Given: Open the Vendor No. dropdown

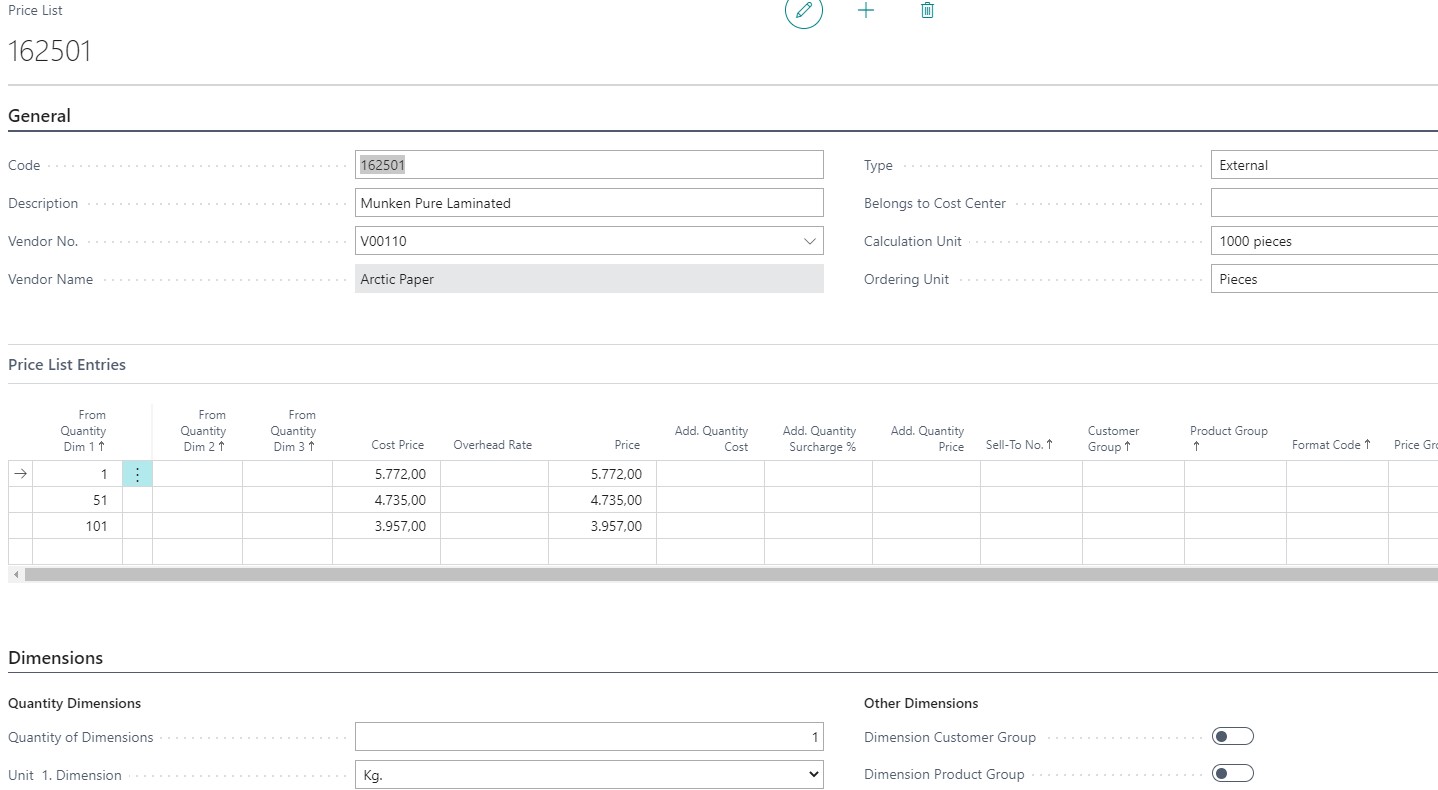Looking at the screenshot, I should point(809,241).
